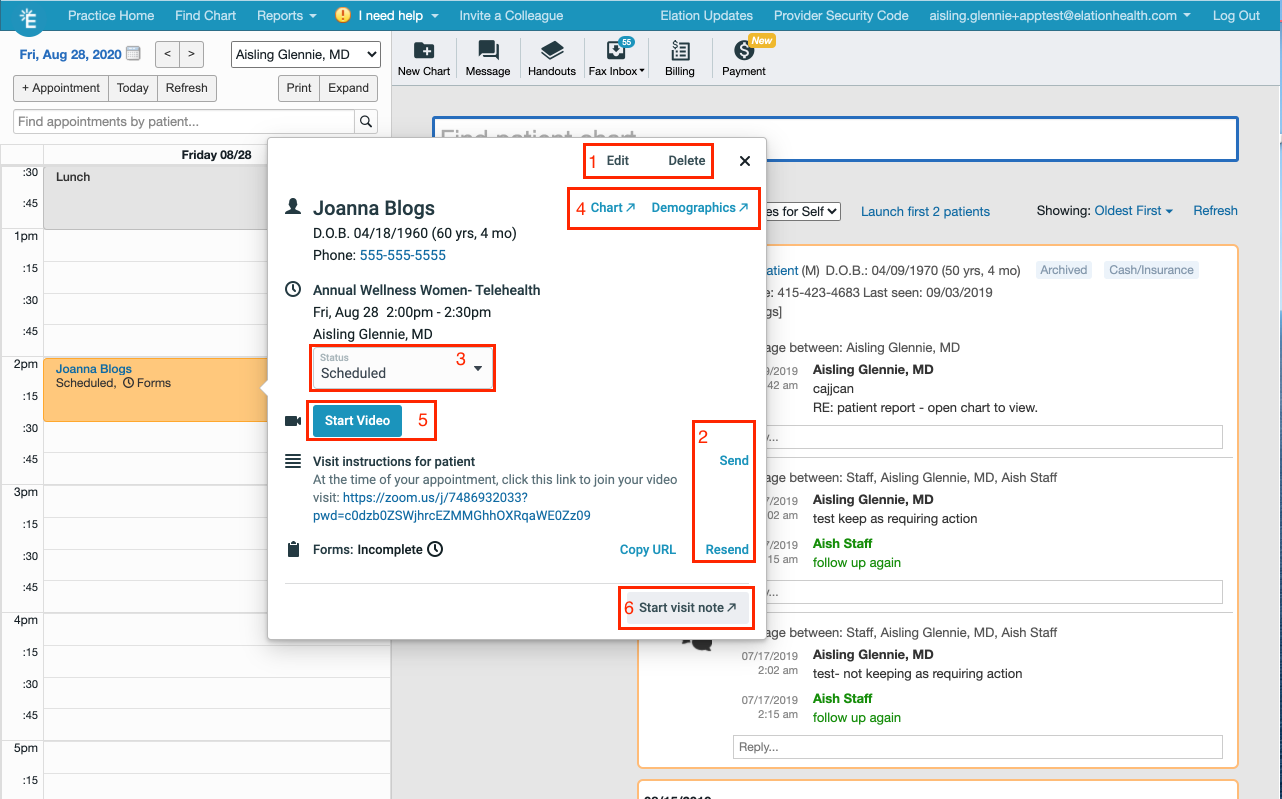The height and width of the screenshot is (799, 1282).
Task: Open the Practice Home menu
Action: (110, 15)
